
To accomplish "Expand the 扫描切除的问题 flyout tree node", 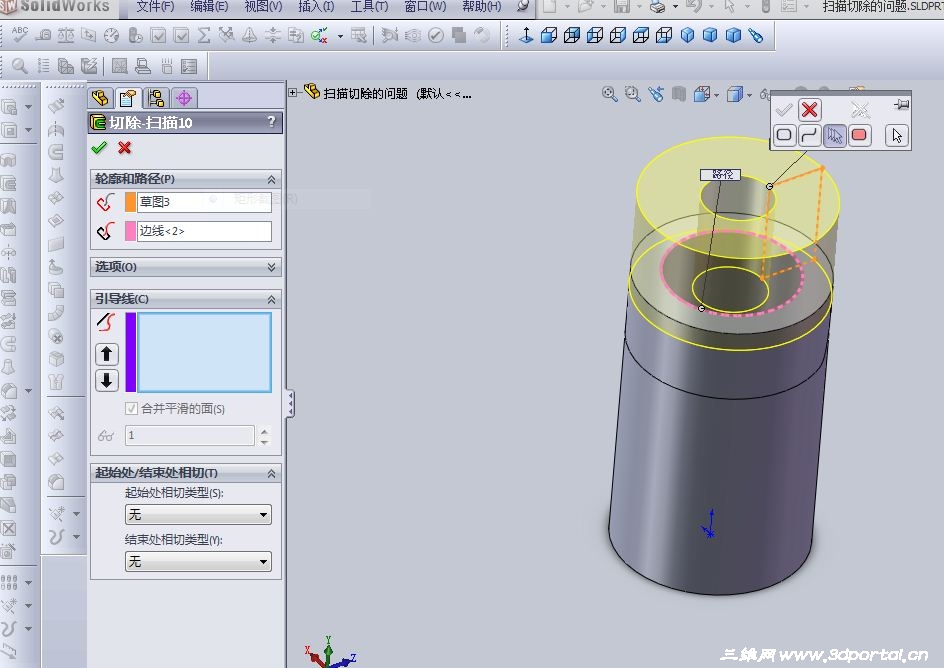I will click(x=293, y=93).
